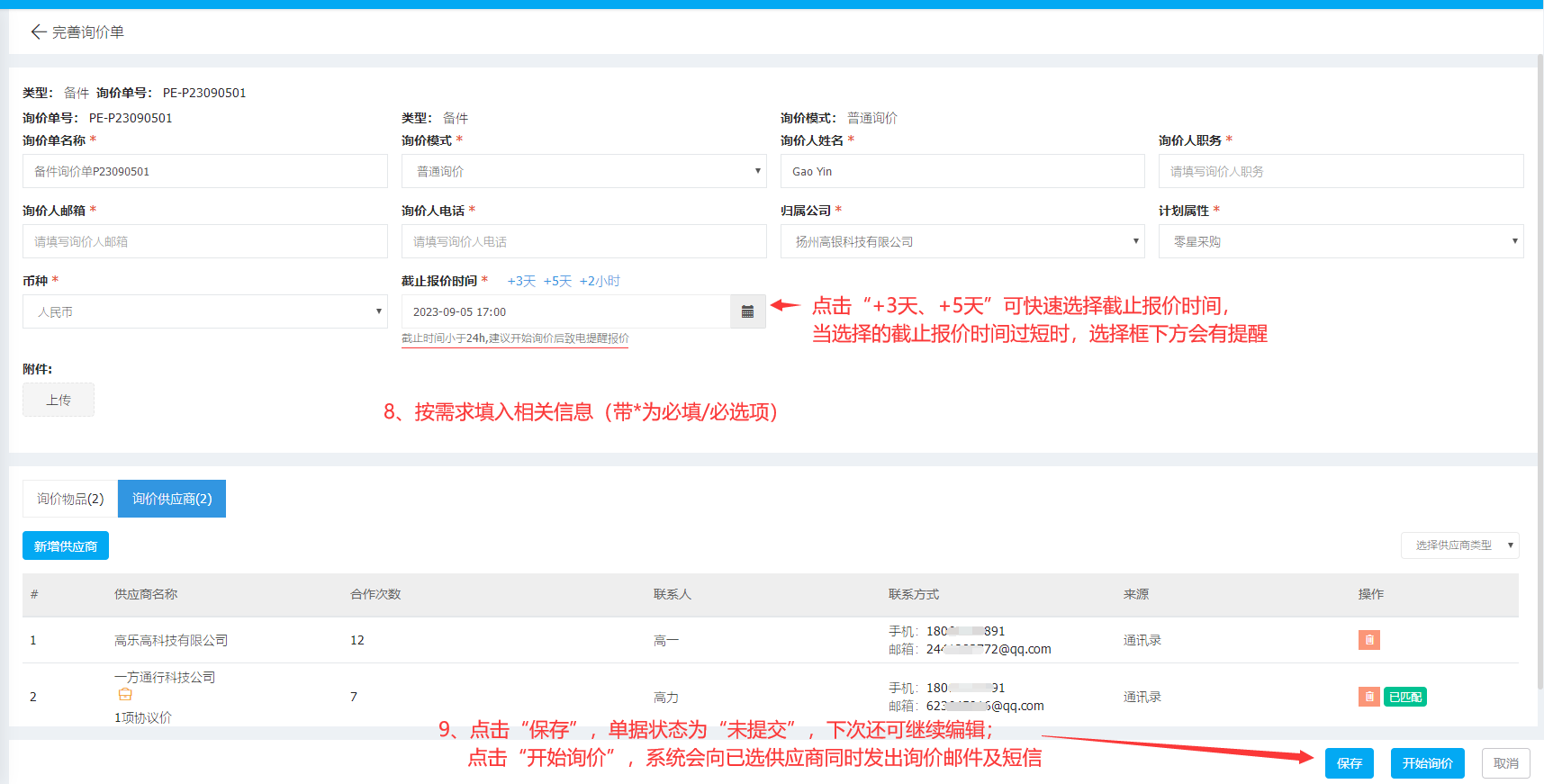This screenshot has width=1544, height=784.
Task: Click contact name 高一
Action: click(666, 640)
